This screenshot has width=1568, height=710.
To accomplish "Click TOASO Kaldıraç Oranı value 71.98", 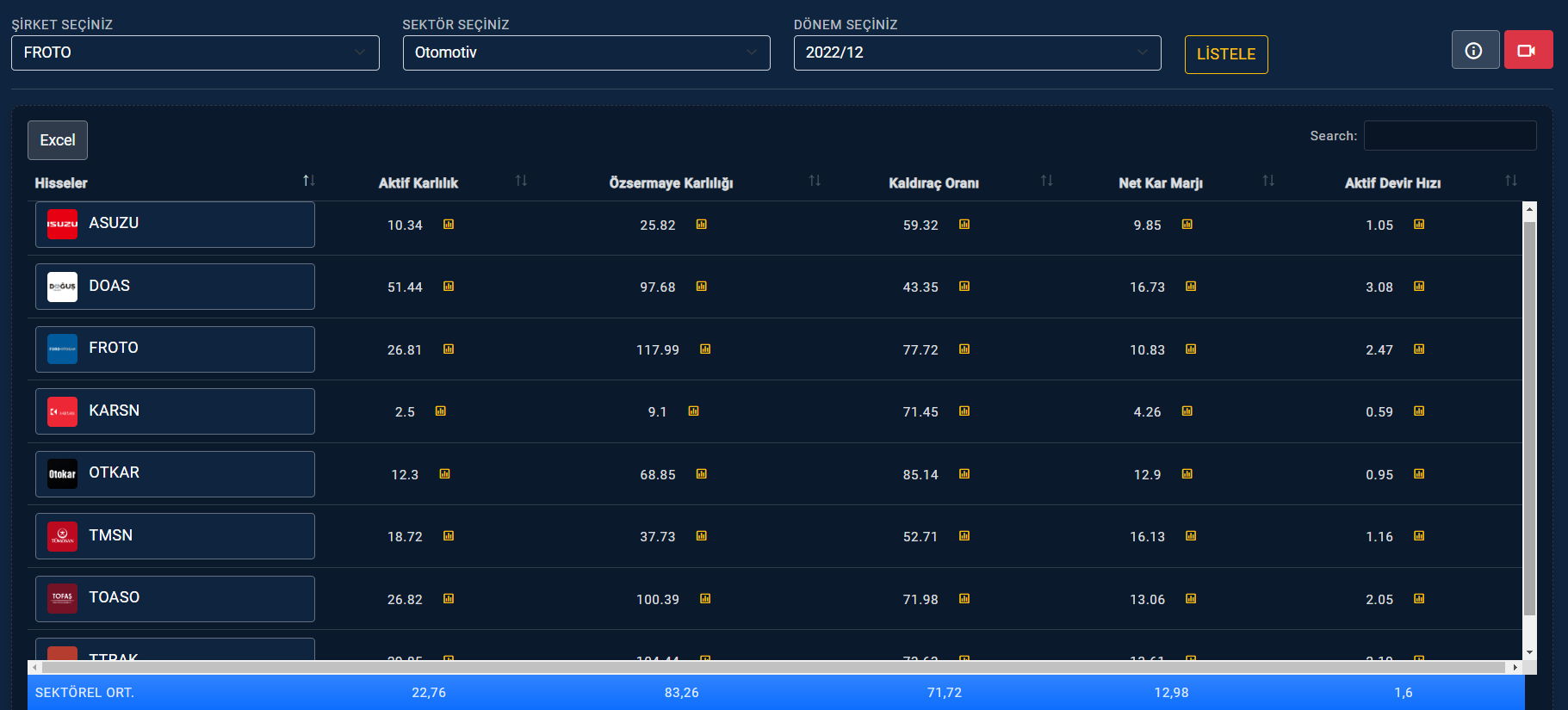I will pos(920,600).
